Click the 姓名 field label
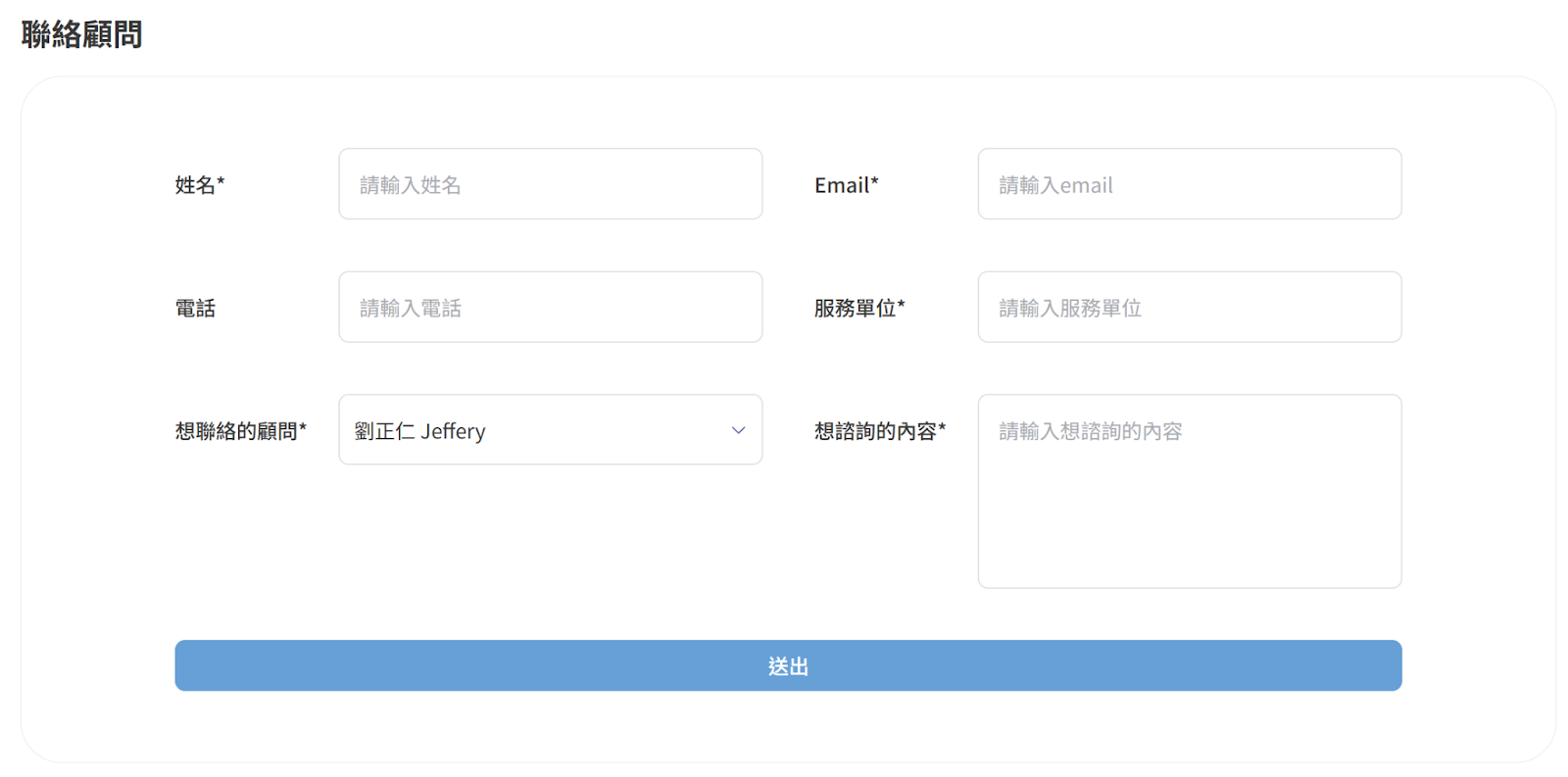Viewport: 1568px width, 777px height. (195, 185)
